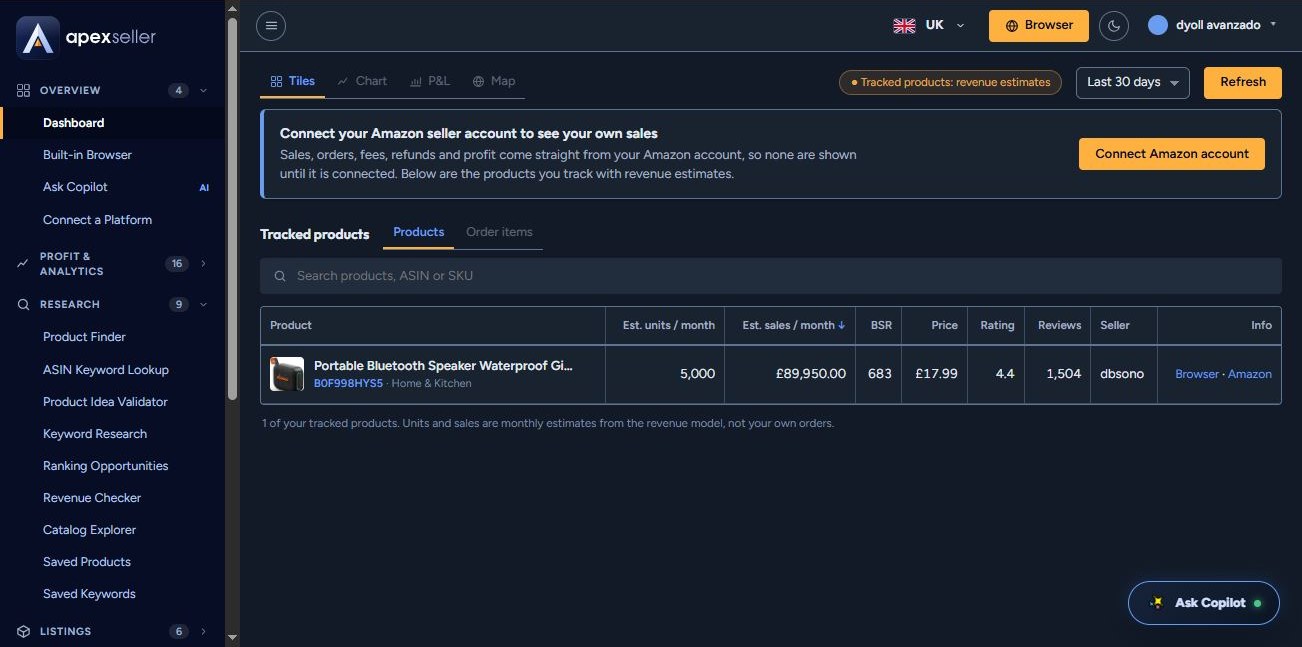Sort by Reviews column header
This screenshot has height=647, width=1302.
(1059, 325)
